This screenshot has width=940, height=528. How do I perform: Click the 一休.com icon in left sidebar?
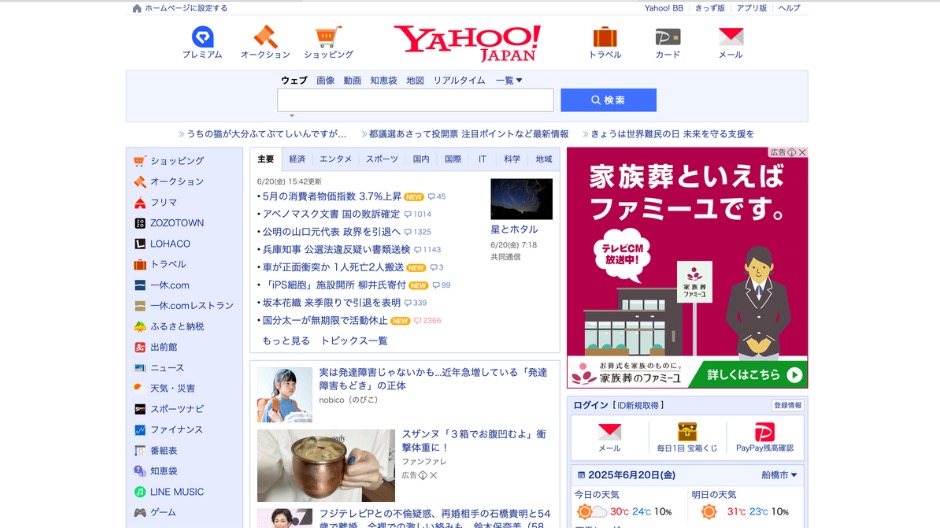[x=140, y=285]
